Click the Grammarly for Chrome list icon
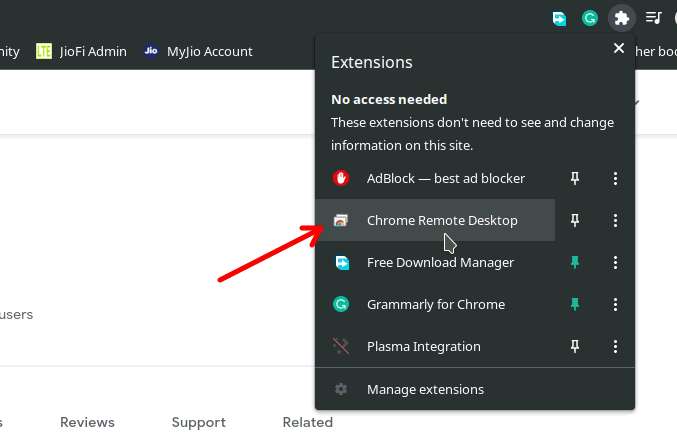This screenshot has width=677, height=445. (x=341, y=304)
